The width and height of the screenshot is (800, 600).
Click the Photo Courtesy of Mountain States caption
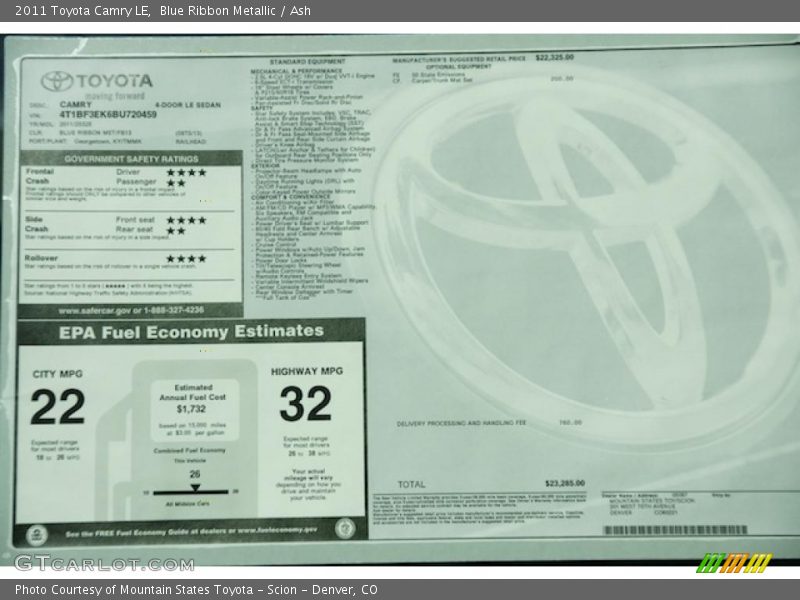(196, 590)
